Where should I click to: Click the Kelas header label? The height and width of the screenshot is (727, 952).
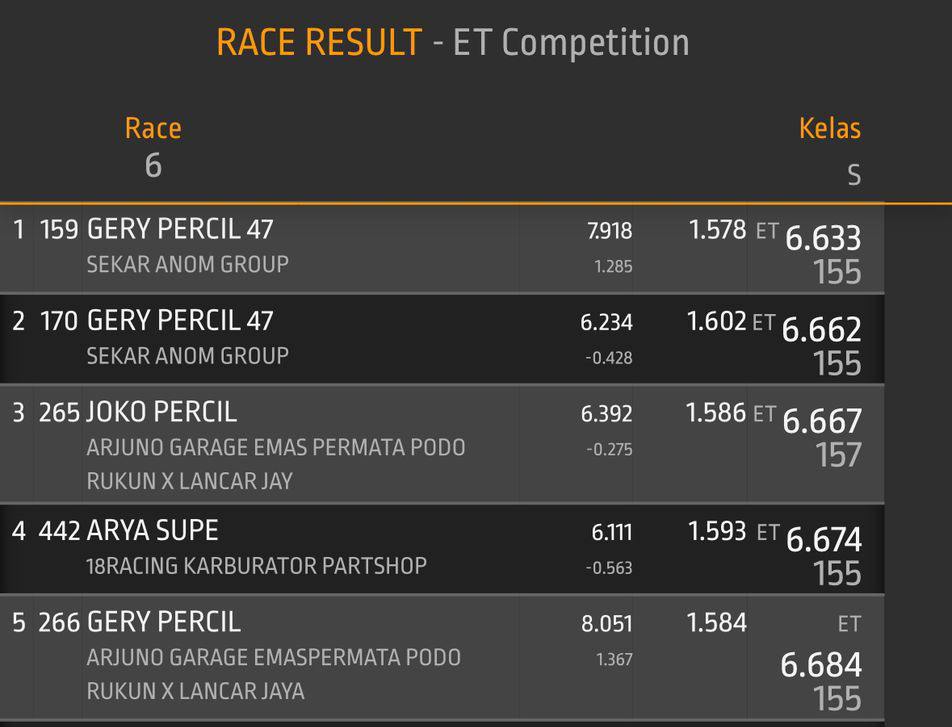click(x=829, y=129)
